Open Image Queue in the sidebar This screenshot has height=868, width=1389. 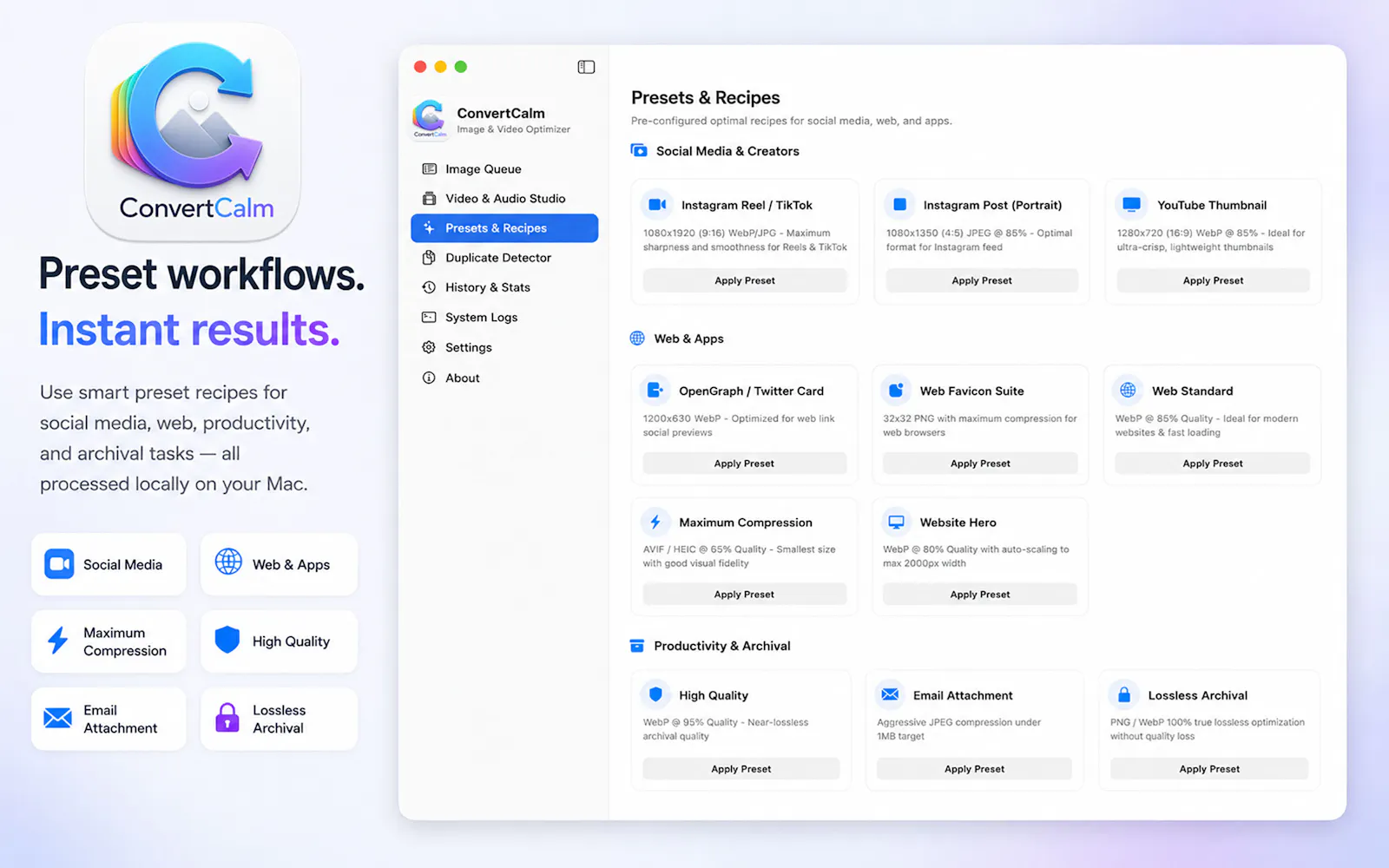[504, 169]
